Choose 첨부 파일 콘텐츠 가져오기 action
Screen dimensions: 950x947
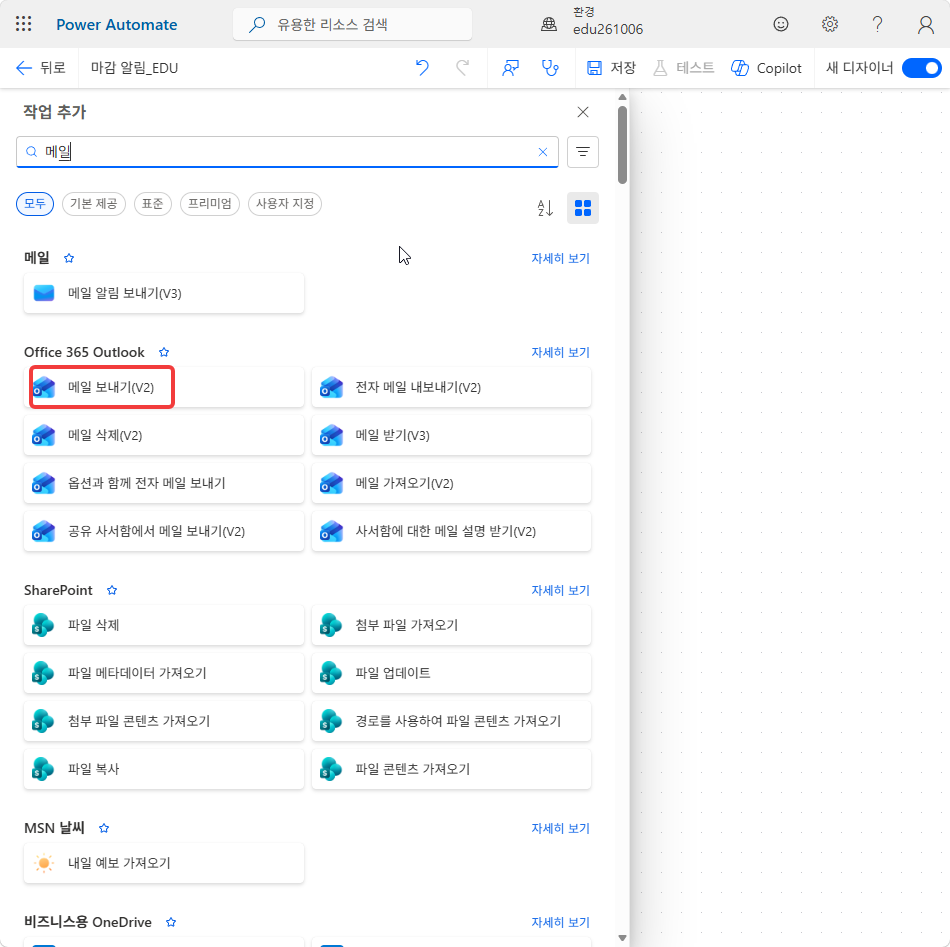(x=164, y=721)
